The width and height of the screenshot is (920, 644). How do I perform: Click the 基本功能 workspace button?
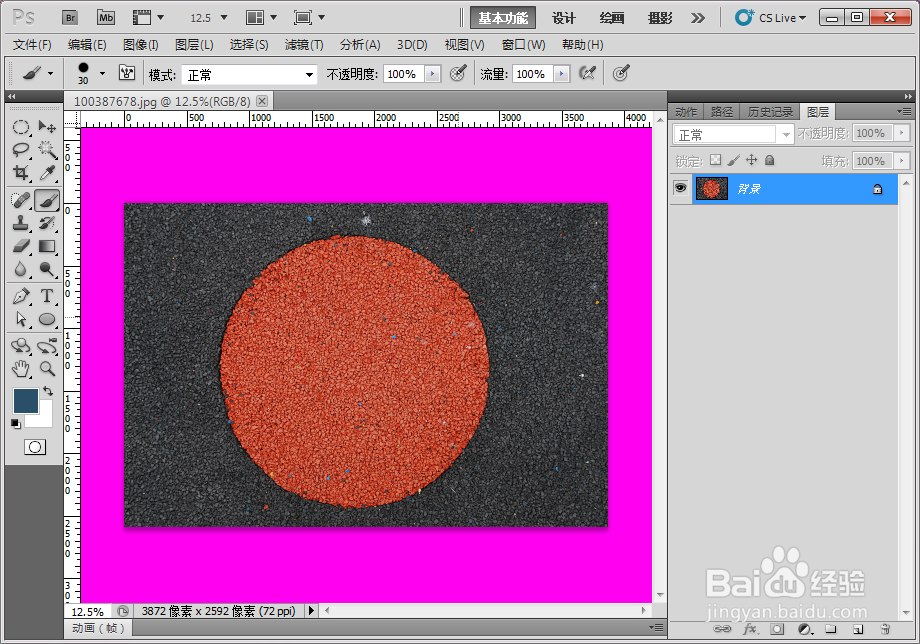click(x=502, y=17)
